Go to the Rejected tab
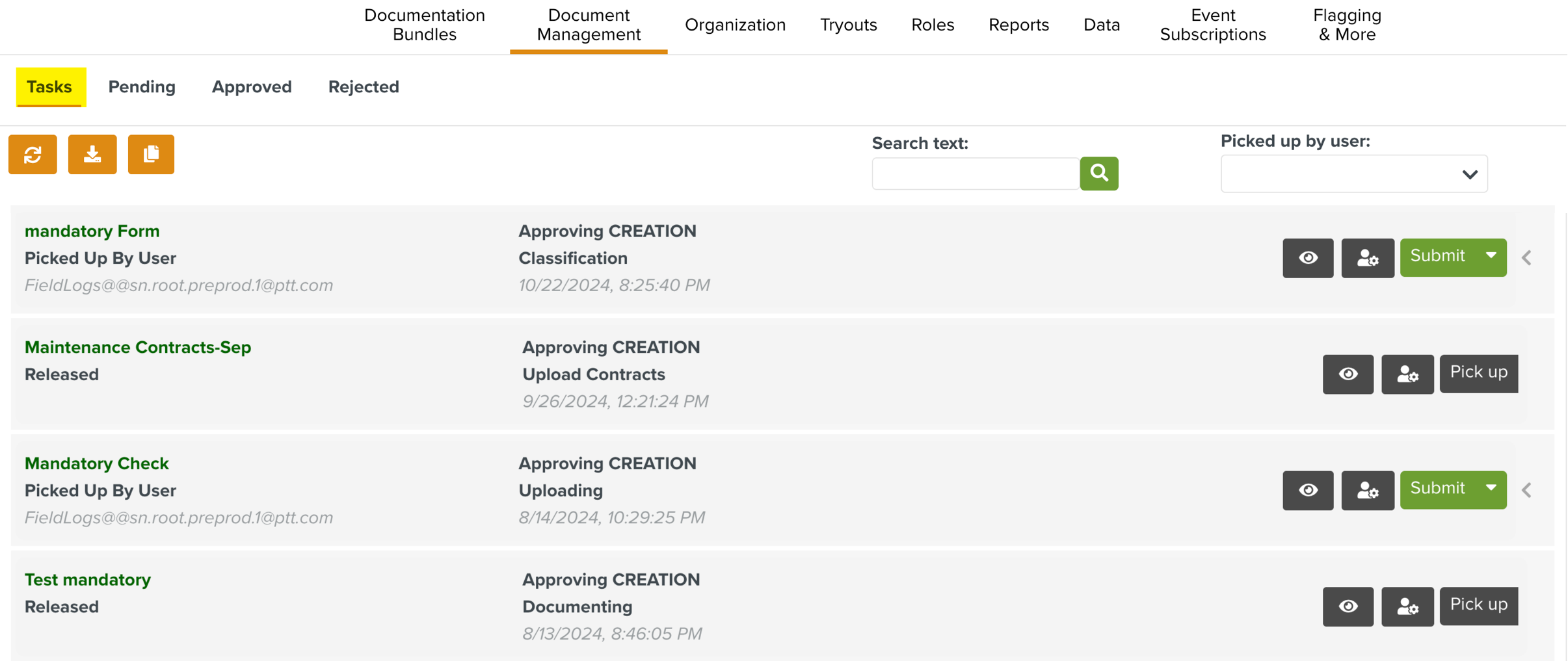 coord(364,87)
